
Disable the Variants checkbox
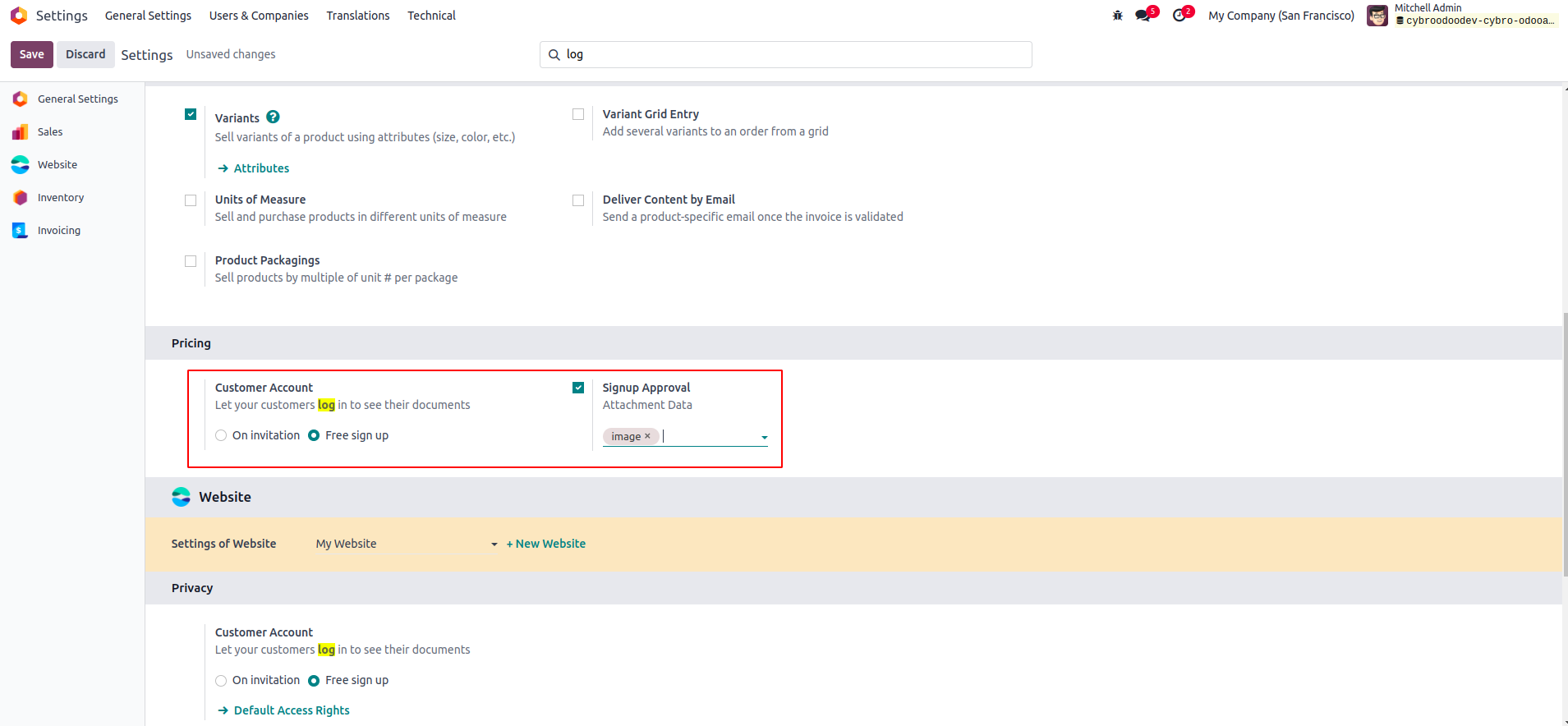coord(191,114)
